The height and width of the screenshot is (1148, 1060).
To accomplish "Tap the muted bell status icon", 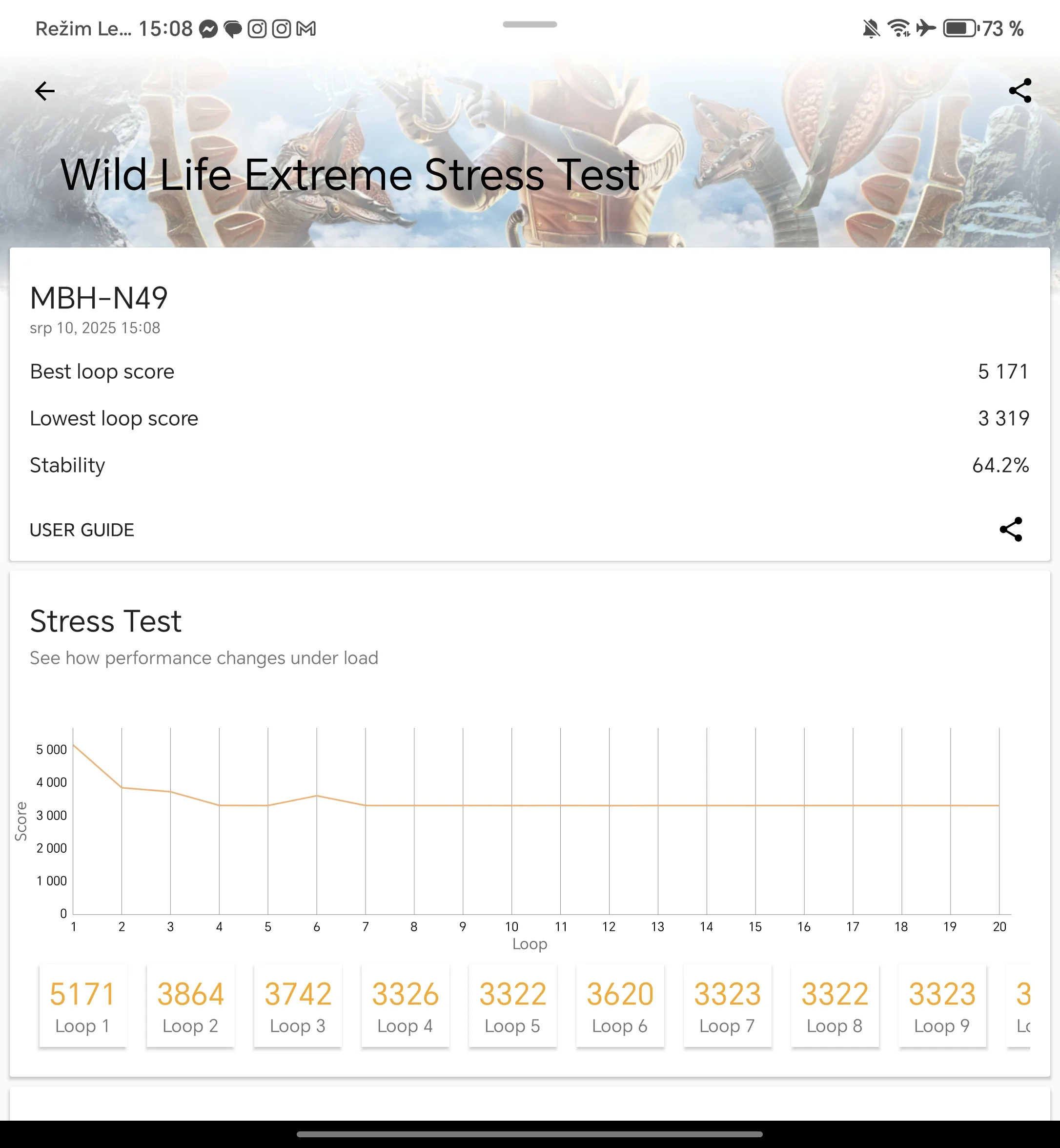I will pos(871,28).
